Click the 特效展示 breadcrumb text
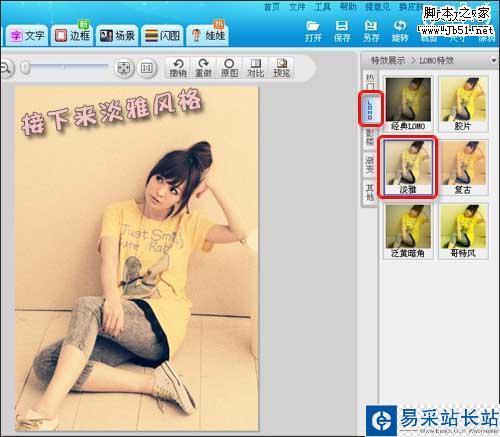The height and width of the screenshot is (437, 500). click(x=388, y=60)
